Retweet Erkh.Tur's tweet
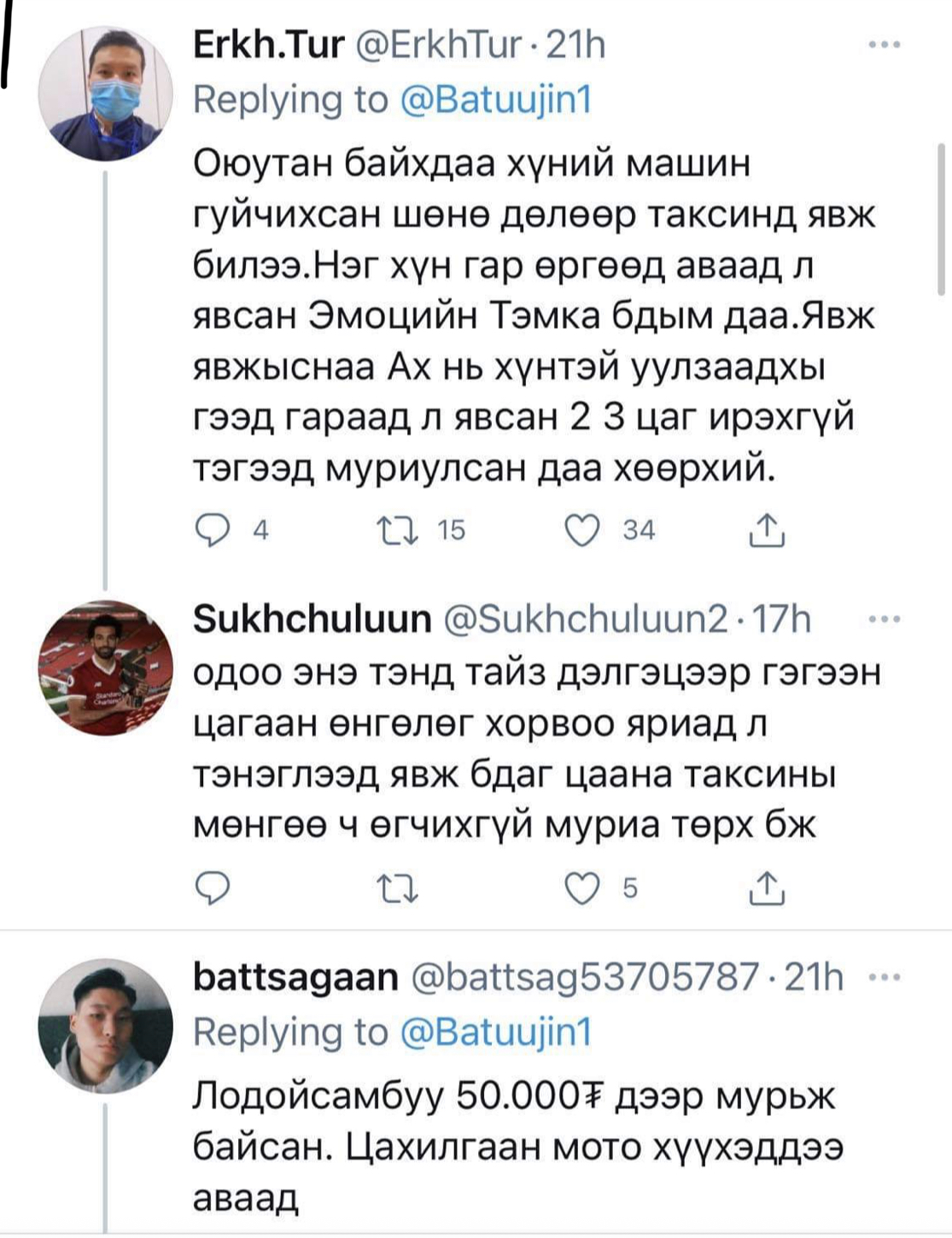This screenshot has width=952, height=1238. coord(397,530)
